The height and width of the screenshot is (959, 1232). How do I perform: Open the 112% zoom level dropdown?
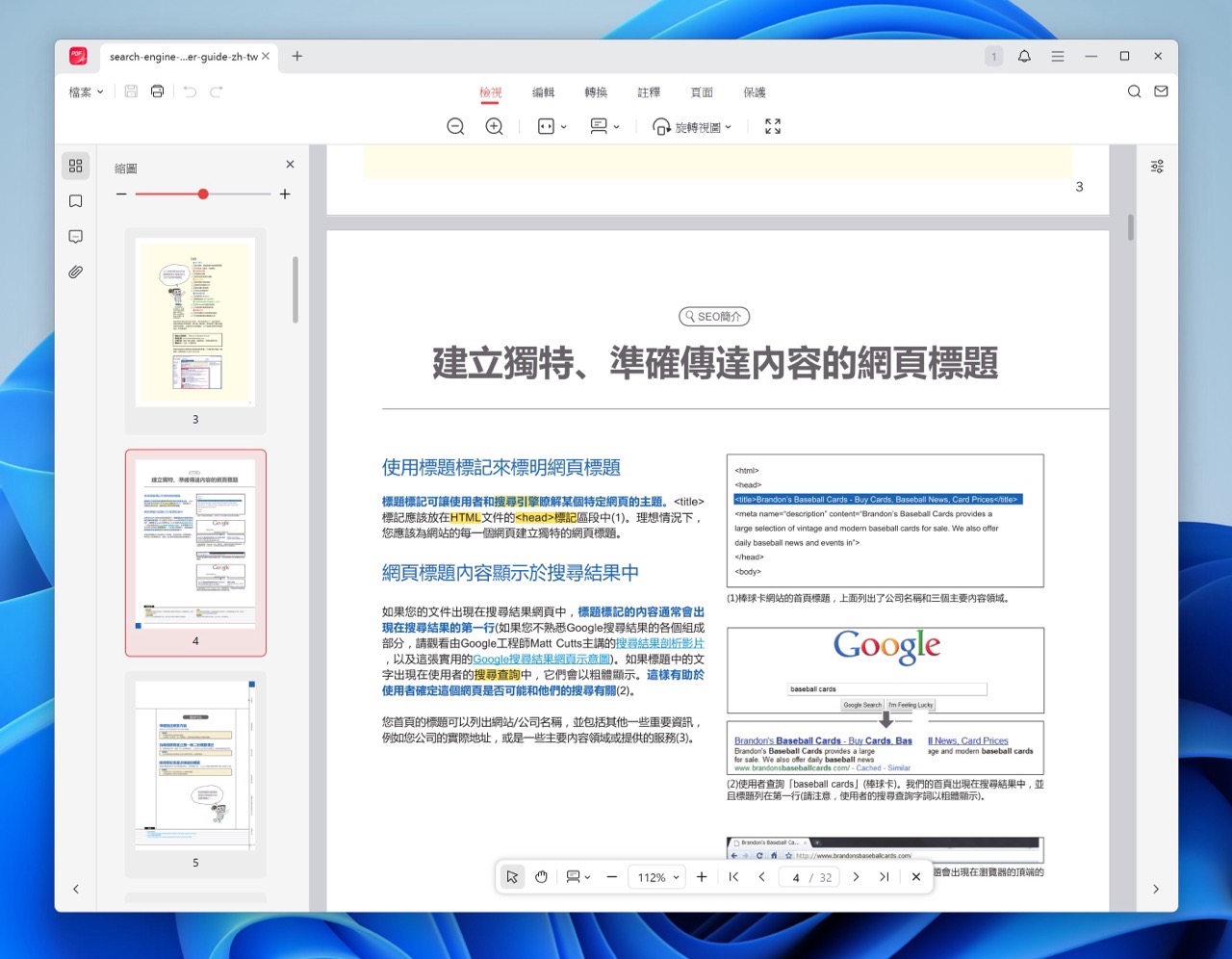coord(658,877)
